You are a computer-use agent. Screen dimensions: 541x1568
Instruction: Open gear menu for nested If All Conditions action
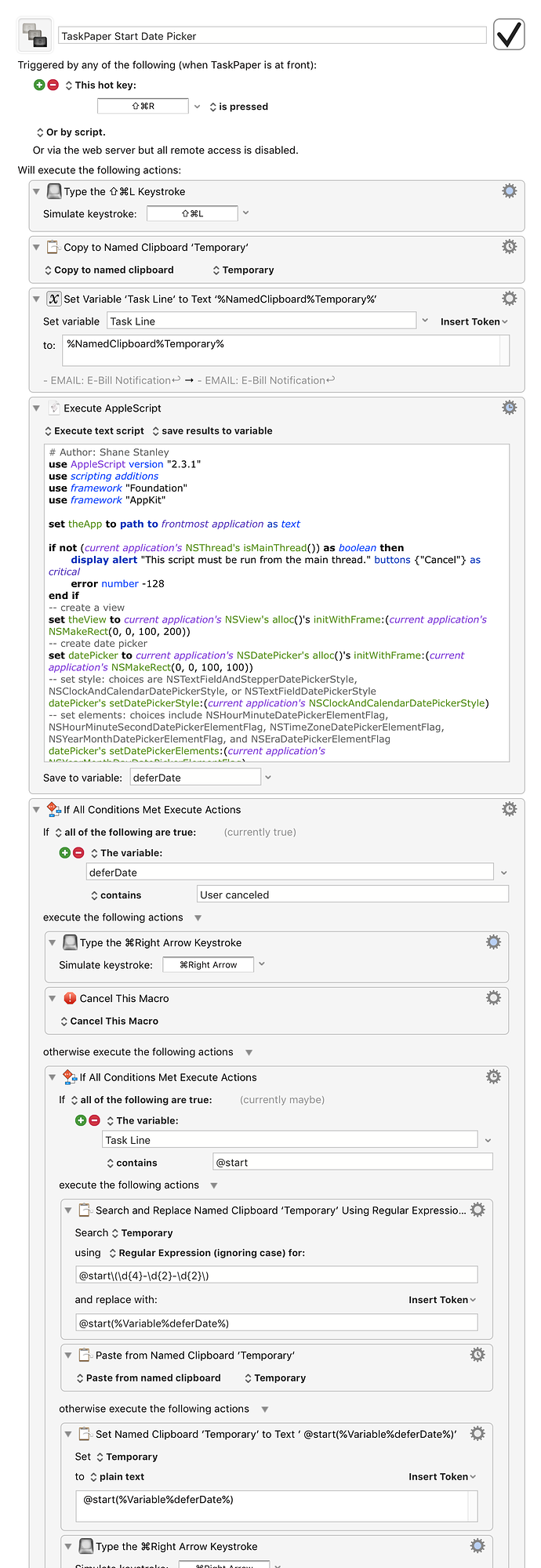click(493, 1076)
